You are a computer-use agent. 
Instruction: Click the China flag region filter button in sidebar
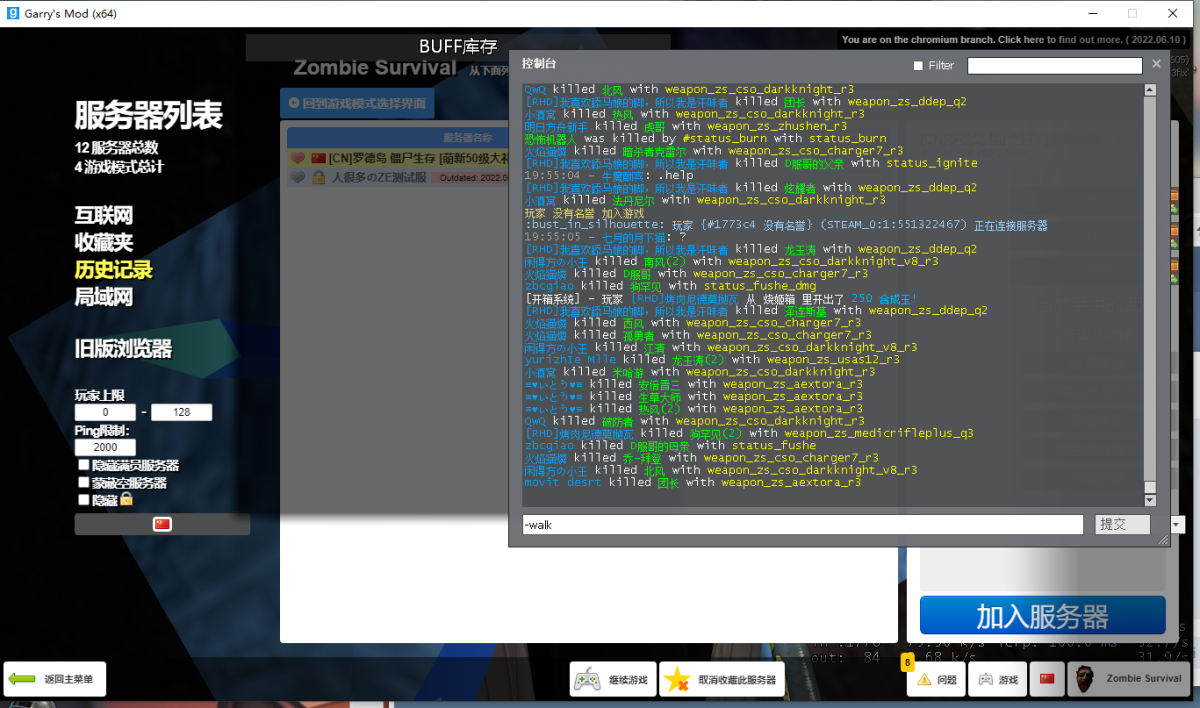(x=162, y=524)
